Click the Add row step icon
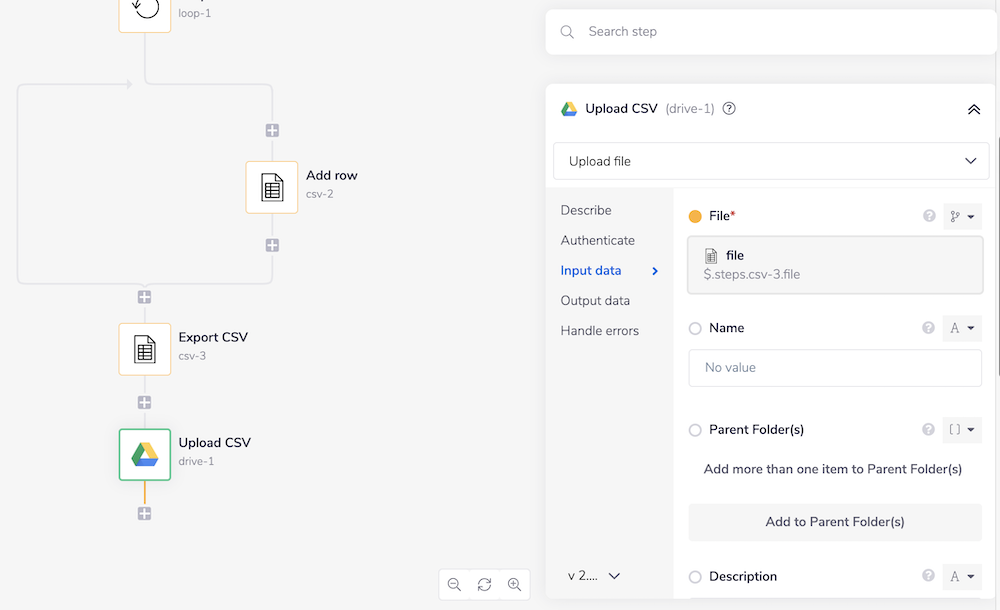 point(272,187)
